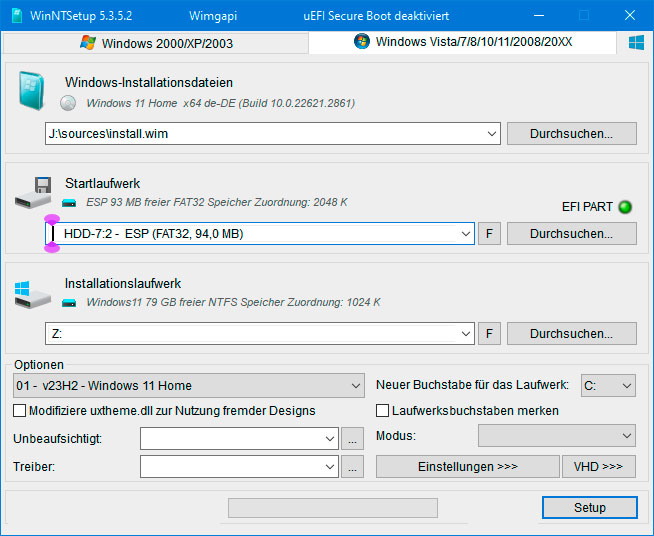Click the Windows logo icon beside the tabs
This screenshot has height=536, width=654.
pyautogui.click(x=636, y=43)
